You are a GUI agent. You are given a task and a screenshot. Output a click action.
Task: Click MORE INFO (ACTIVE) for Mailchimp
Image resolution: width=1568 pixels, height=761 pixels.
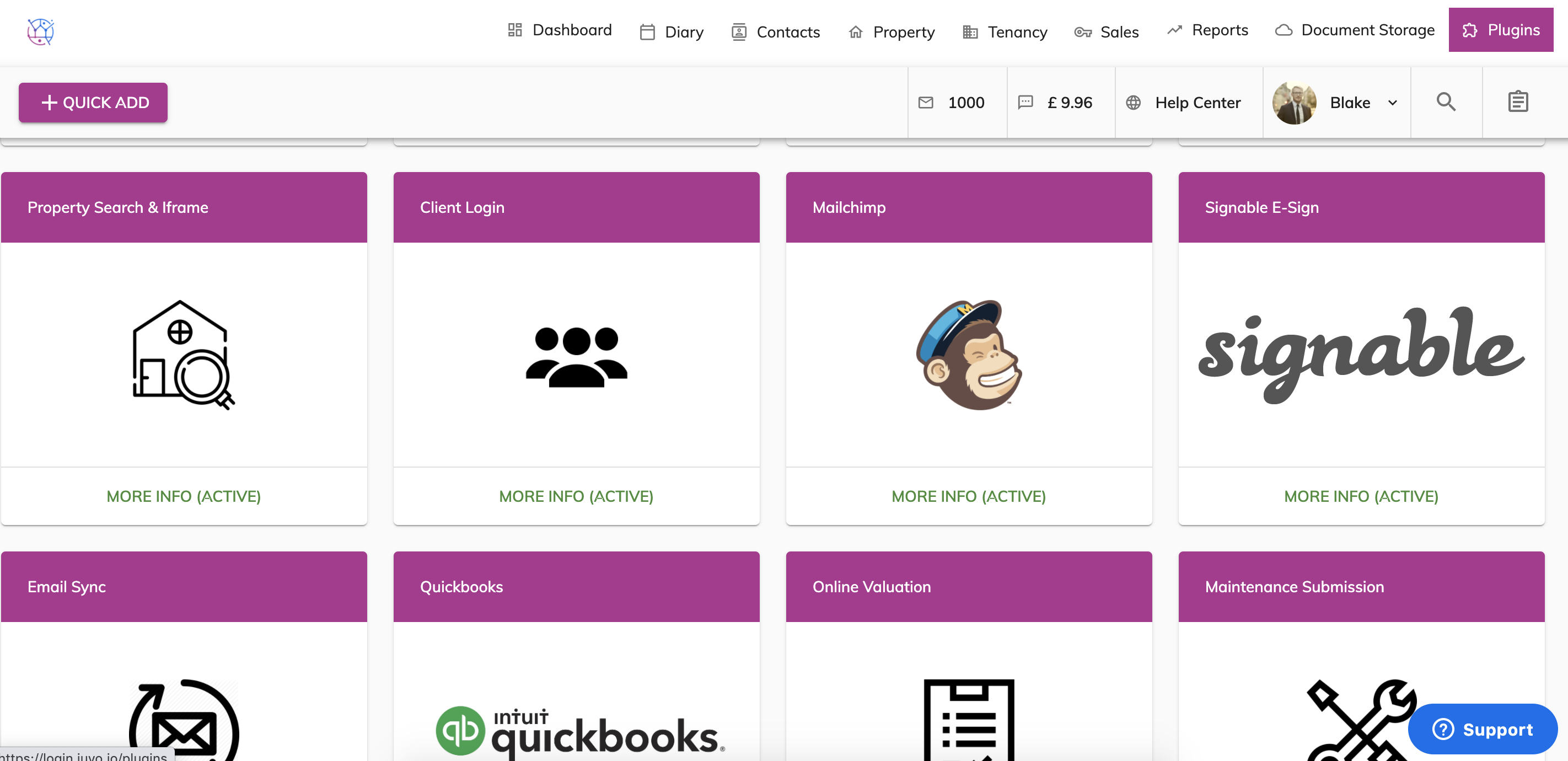pyautogui.click(x=967, y=495)
